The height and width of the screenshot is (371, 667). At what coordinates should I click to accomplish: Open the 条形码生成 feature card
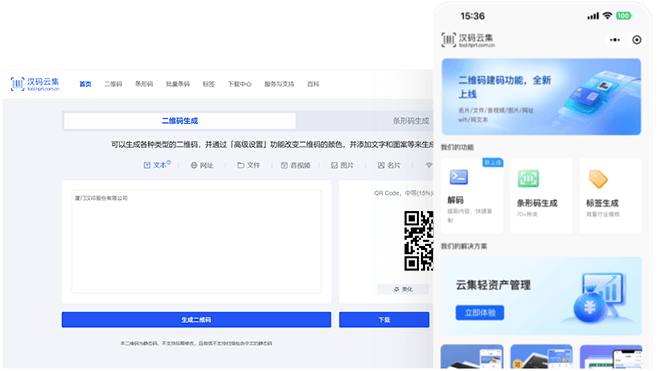click(541, 196)
